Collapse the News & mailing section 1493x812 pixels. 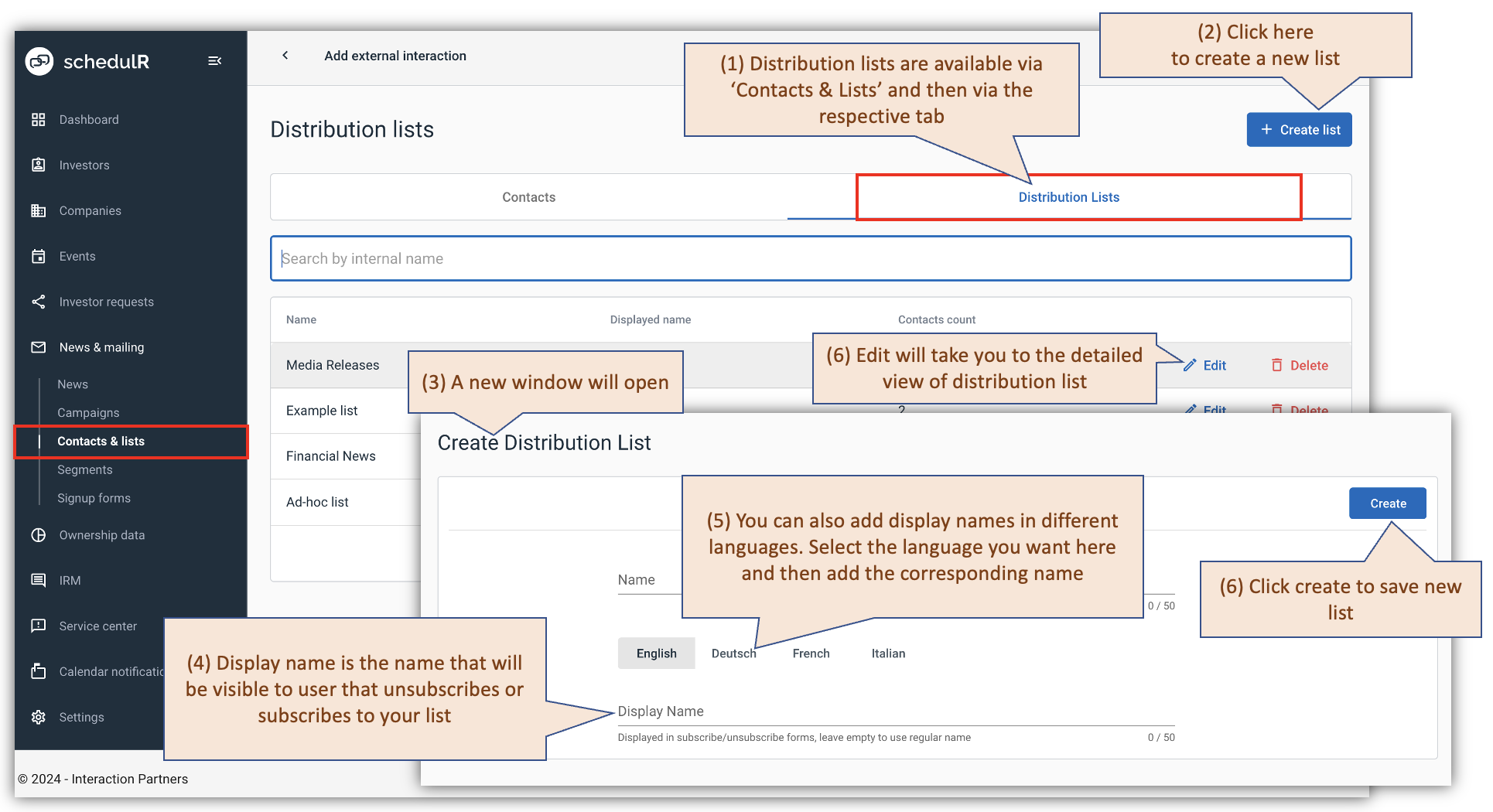pyautogui.click(x=101, y=347)
